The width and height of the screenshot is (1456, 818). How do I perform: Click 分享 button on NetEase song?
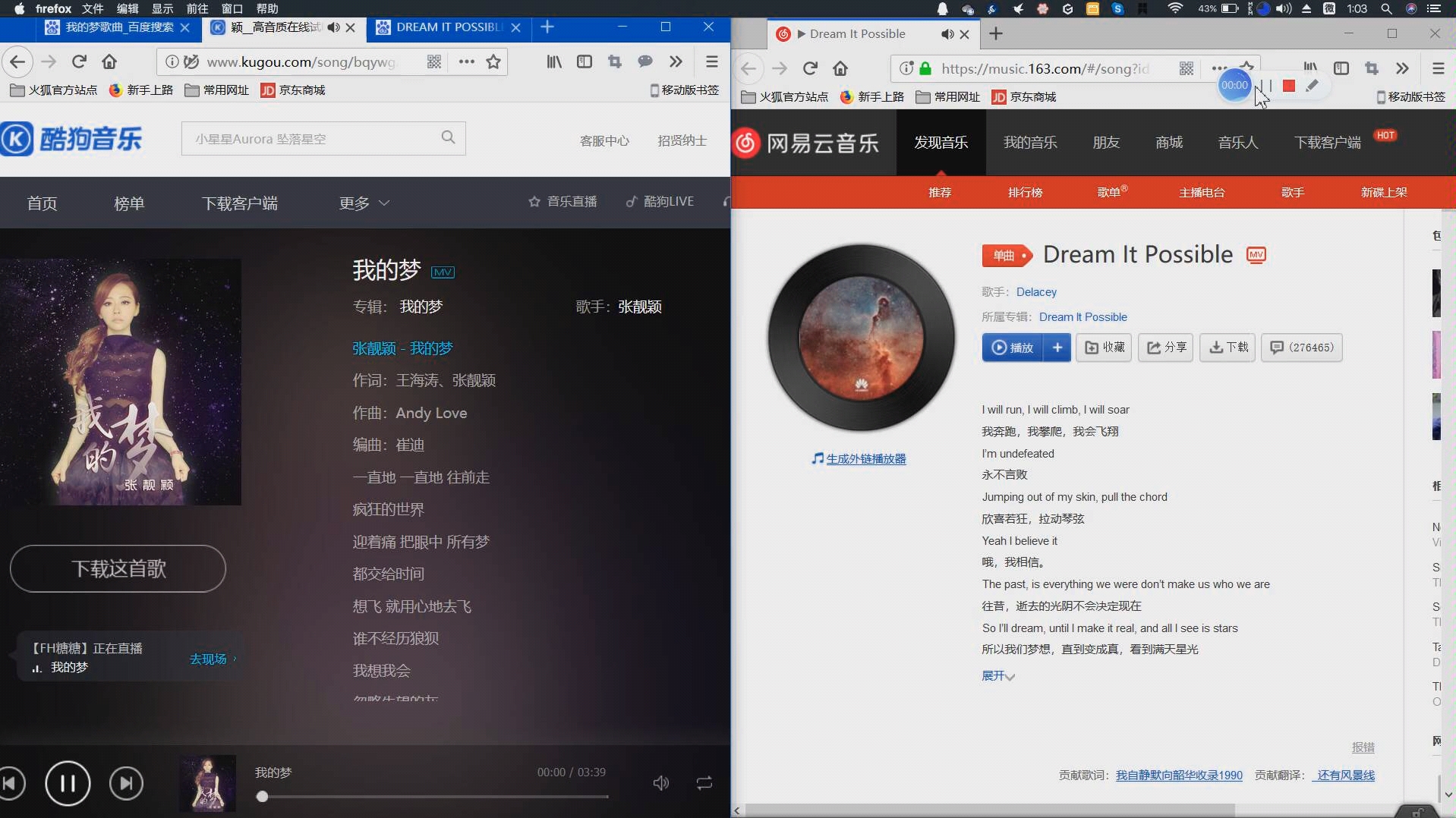point(1165,347)
